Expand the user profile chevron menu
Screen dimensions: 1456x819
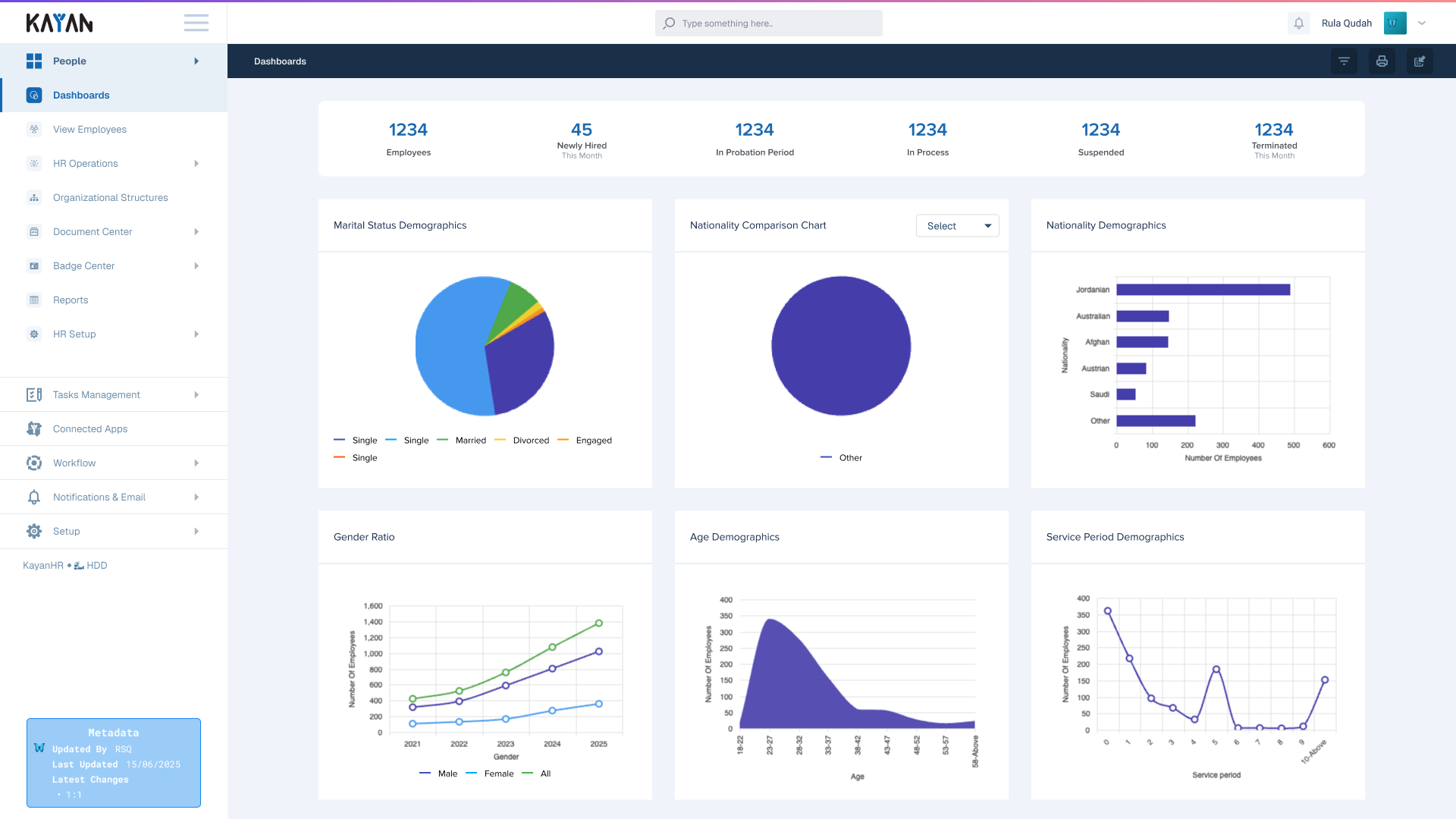click(1422, 24)
